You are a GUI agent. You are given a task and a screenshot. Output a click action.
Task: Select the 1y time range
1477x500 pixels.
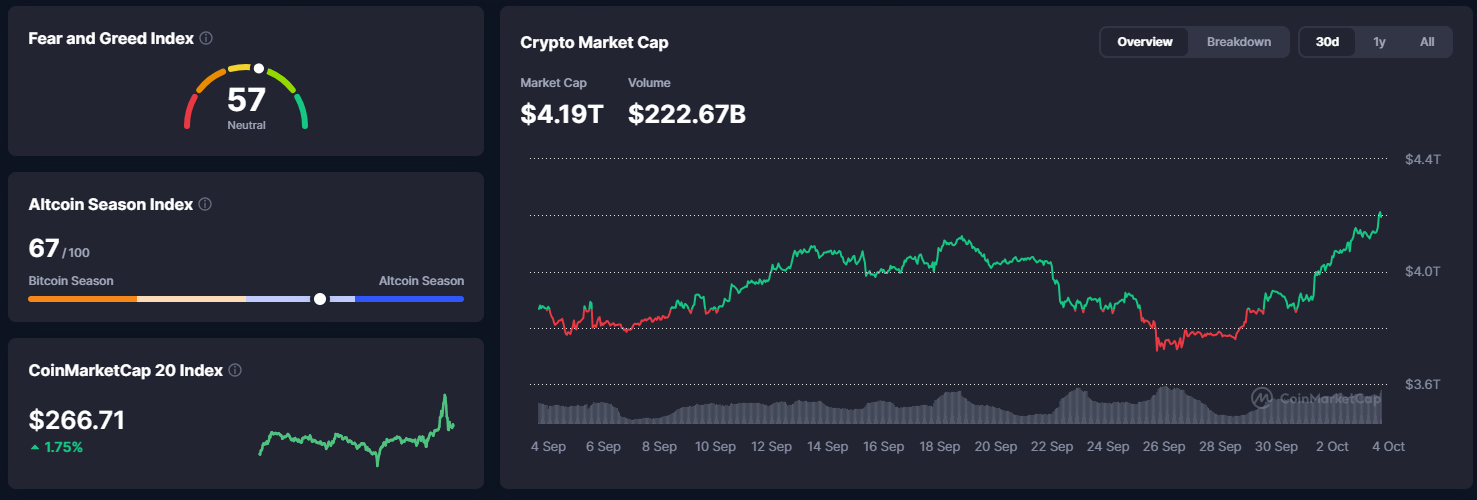[x=1379, y=42]
